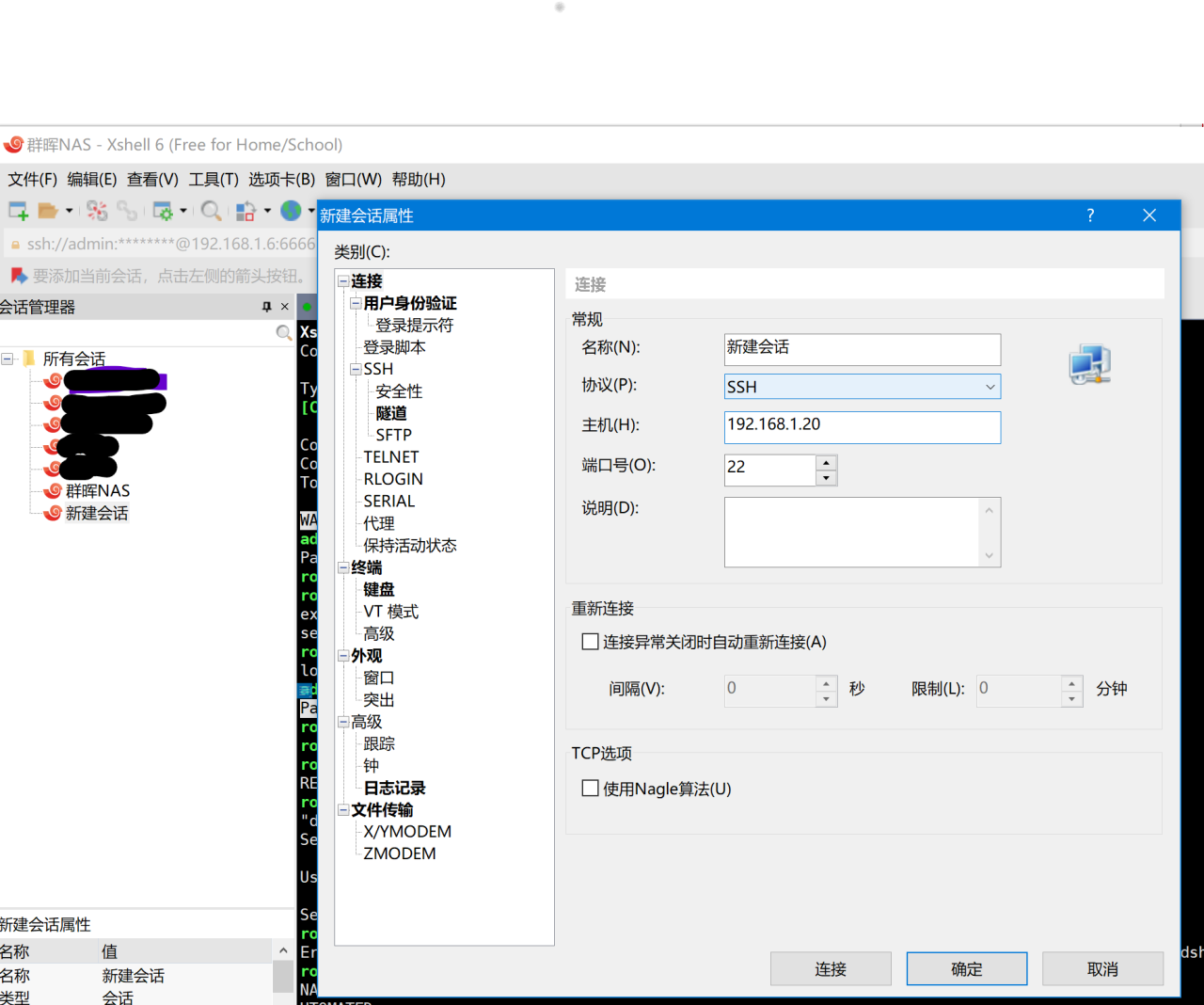Unpin the session manager panel
Screen dimensions: 1204x1005
click(x=266, y=306)
